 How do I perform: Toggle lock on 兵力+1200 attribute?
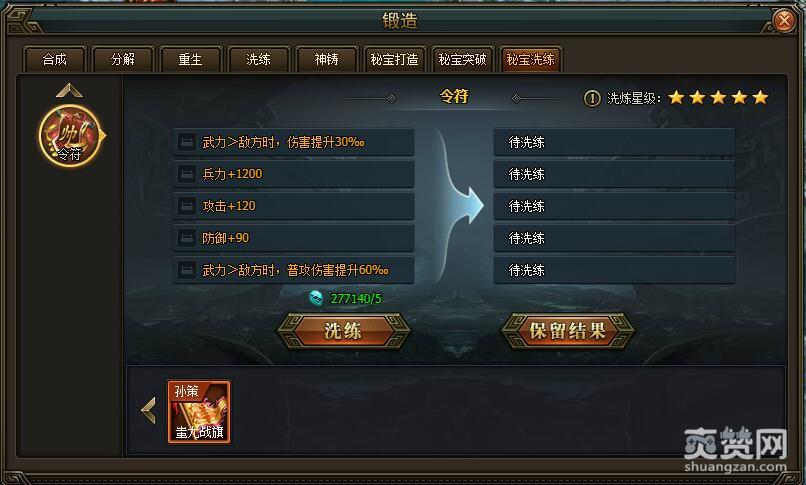tap(186, 174)
